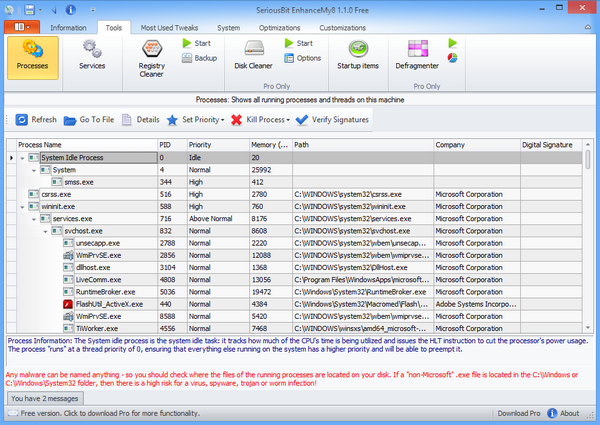
Task: Click the process list scroll down arrow
Action: 588,328
